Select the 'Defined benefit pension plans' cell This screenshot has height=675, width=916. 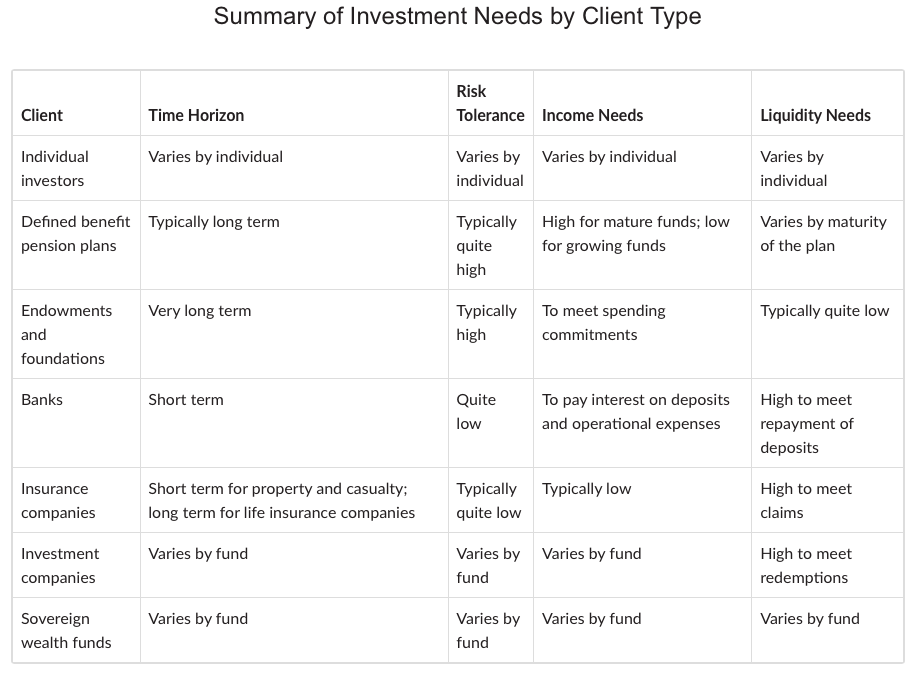coord(75,233)
